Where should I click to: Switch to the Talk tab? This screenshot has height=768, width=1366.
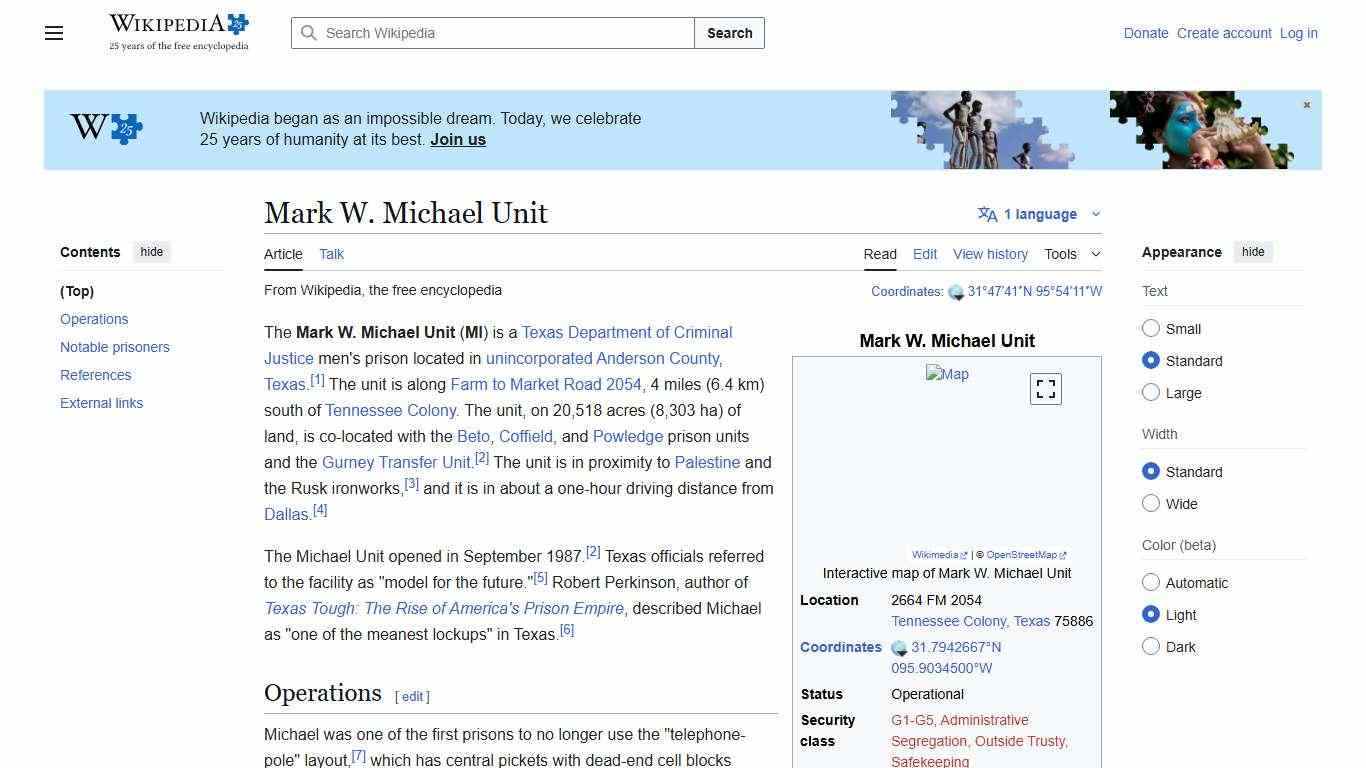point(331,254)
